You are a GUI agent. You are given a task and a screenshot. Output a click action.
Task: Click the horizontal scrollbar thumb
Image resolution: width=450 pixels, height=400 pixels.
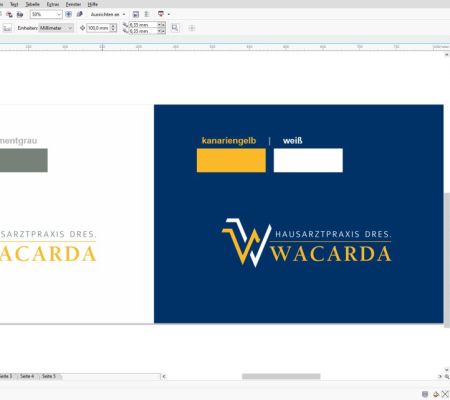[x=281, y=376]
